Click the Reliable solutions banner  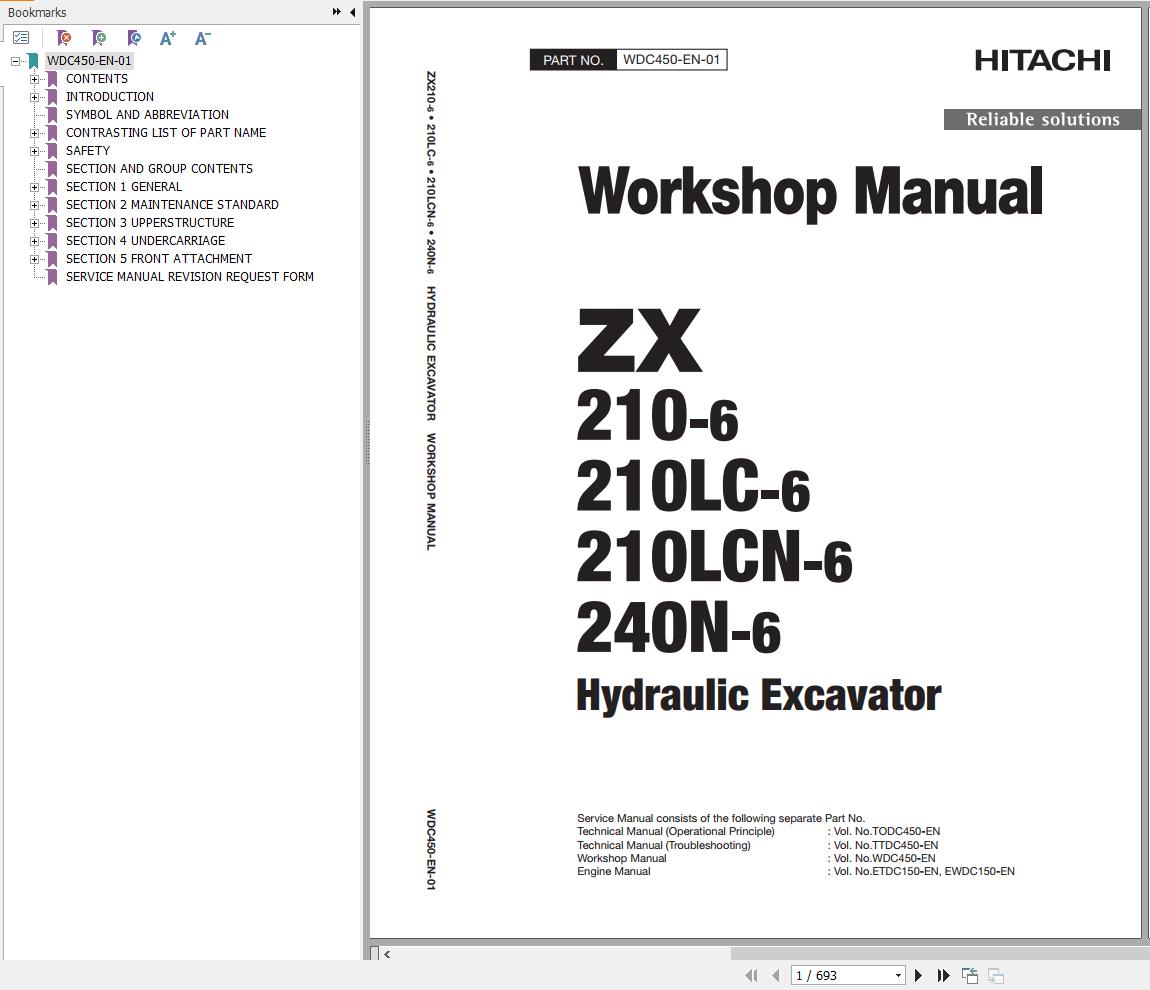click(x=1042, y=119)
